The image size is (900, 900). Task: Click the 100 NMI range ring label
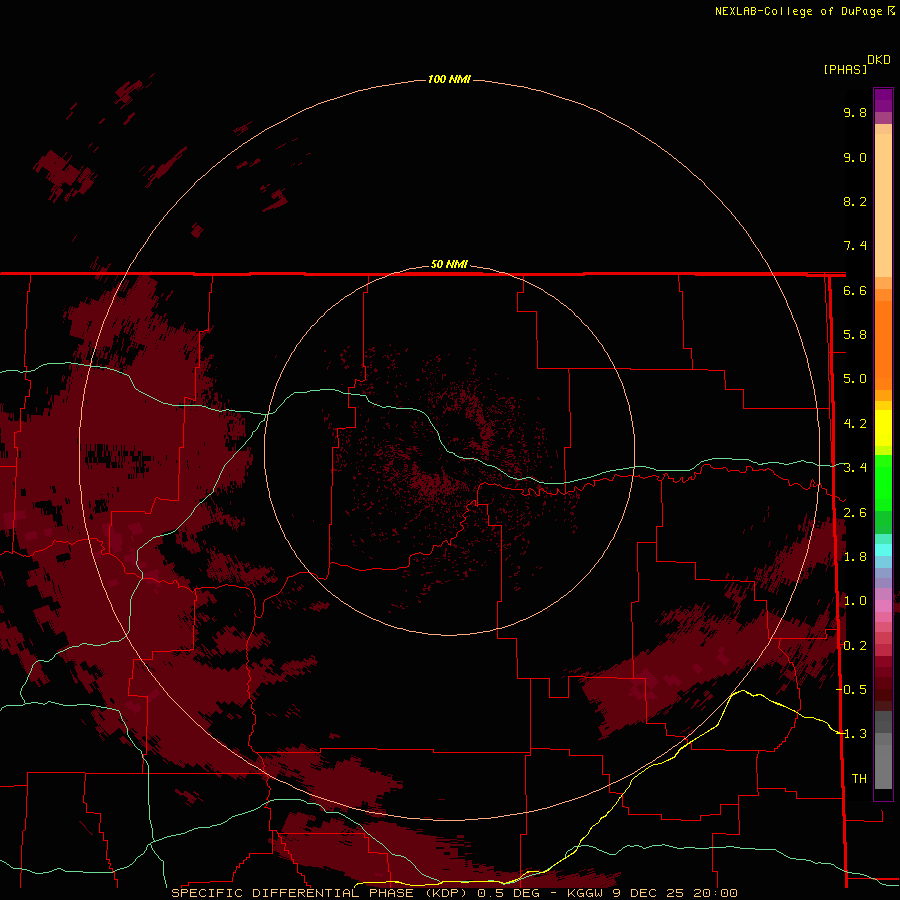click(449, 79)
